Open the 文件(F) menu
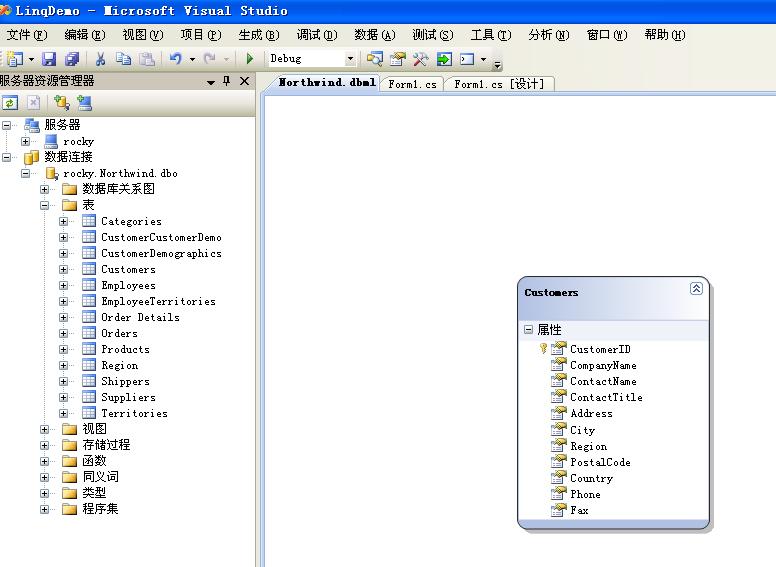 pyautogui.click(x=27, y=35)
